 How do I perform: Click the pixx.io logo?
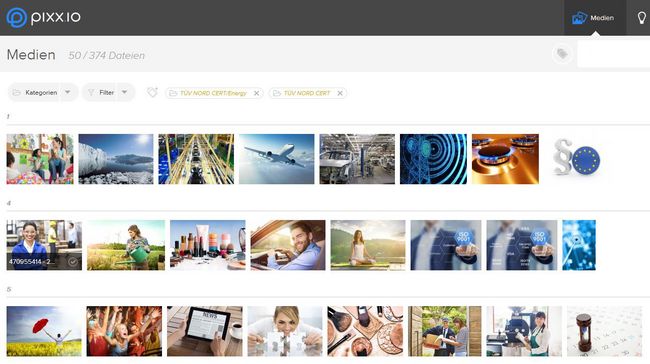44,17
